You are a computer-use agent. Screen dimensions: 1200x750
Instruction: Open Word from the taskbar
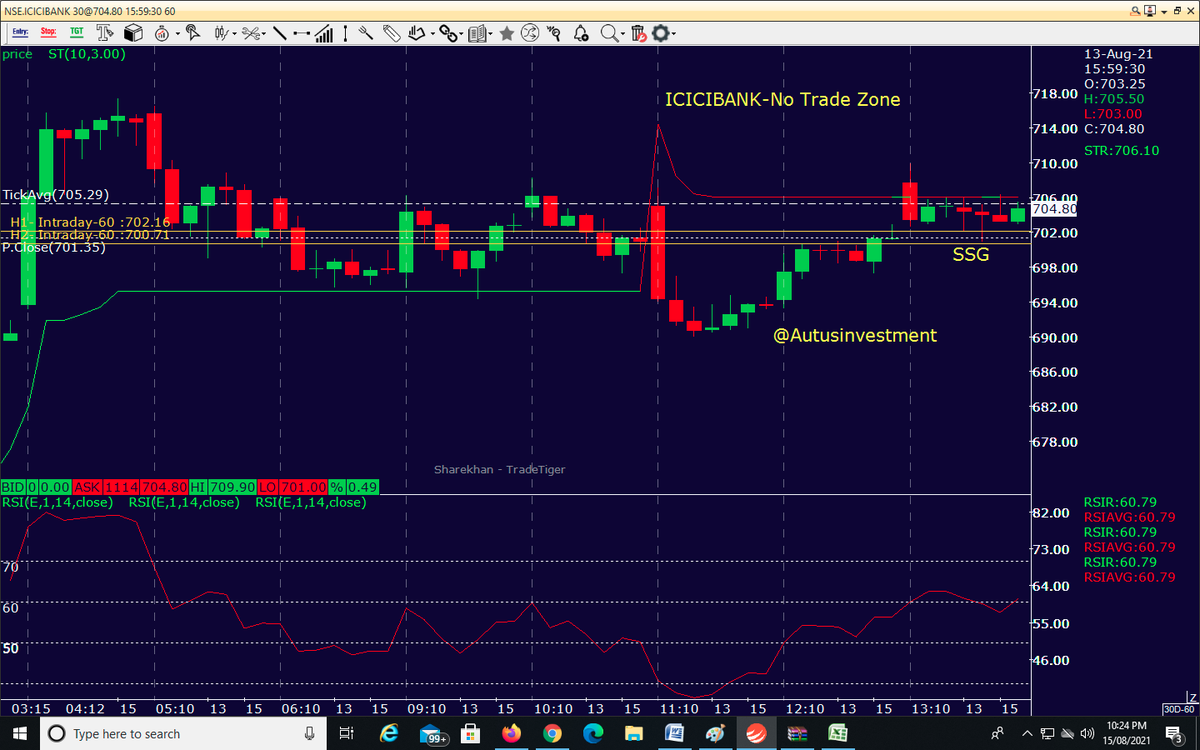click(x=674, y=733)
